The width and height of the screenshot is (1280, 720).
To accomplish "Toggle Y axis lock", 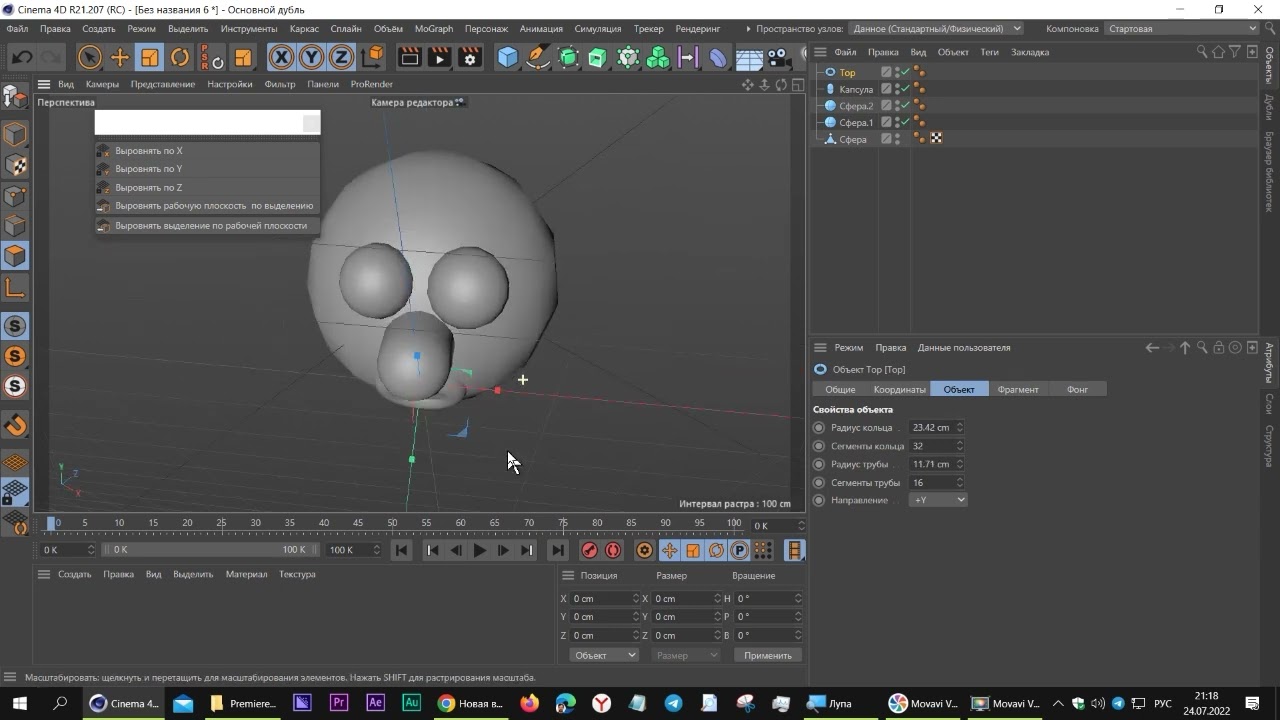I will (x=312, y=58).
